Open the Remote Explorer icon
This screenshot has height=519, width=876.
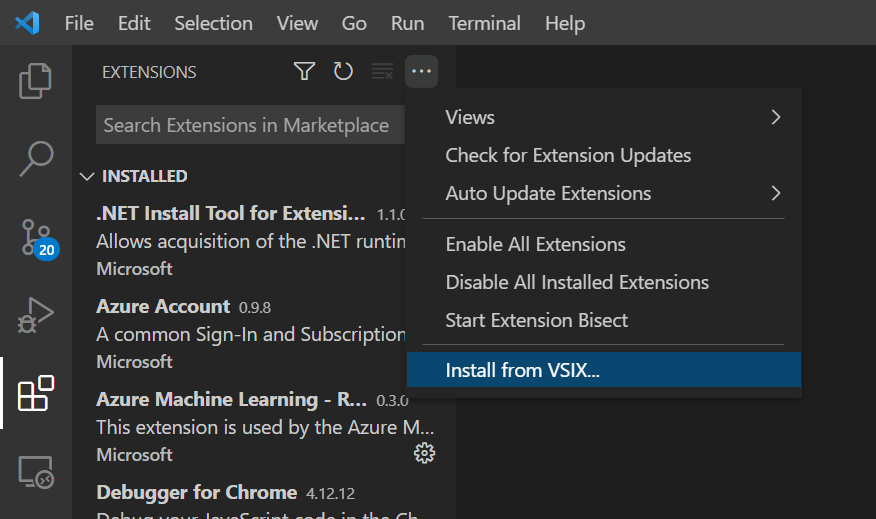36,472
